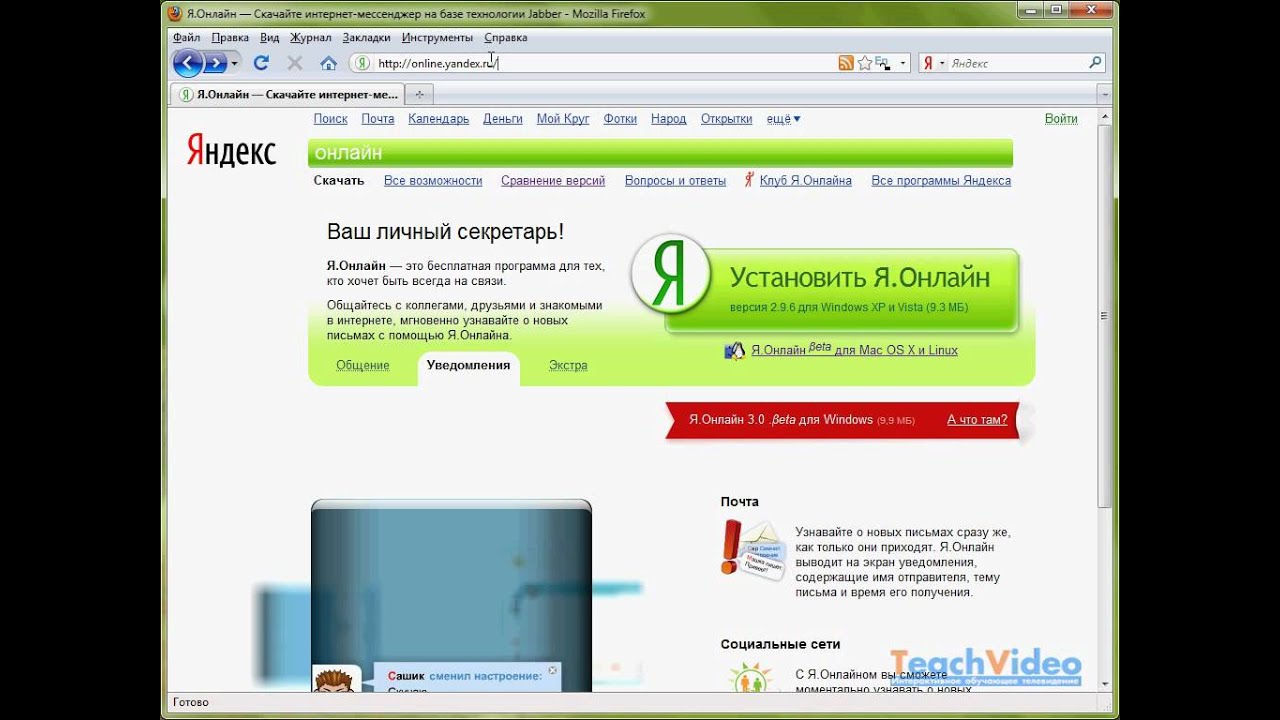Click the browser Forward arrow button
Image resolution: width=1280 pixels, height=720 pixels.
click(x=215, y=63)
